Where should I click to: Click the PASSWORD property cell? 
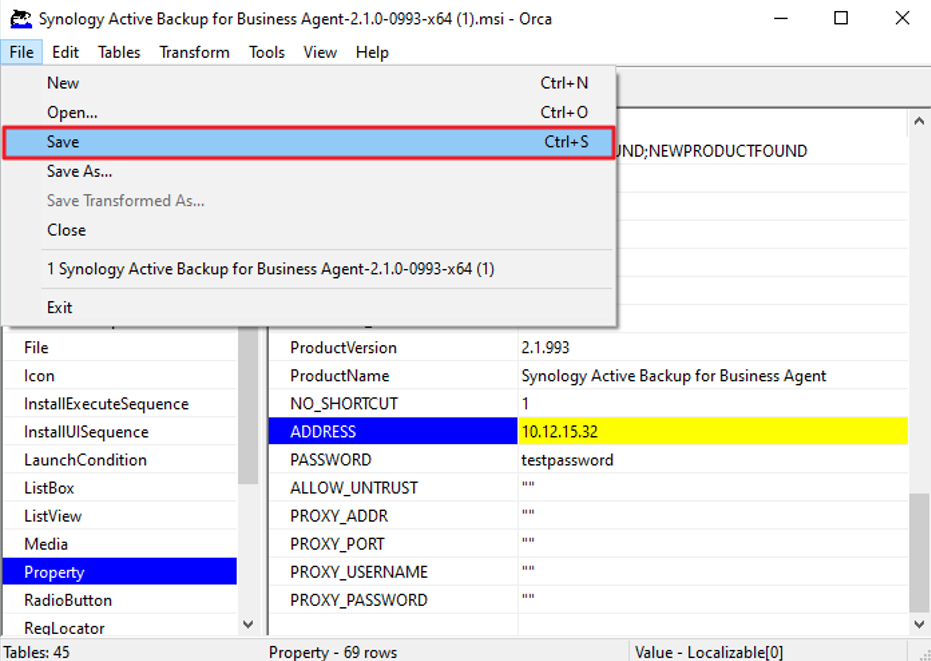tap(393, 460)
